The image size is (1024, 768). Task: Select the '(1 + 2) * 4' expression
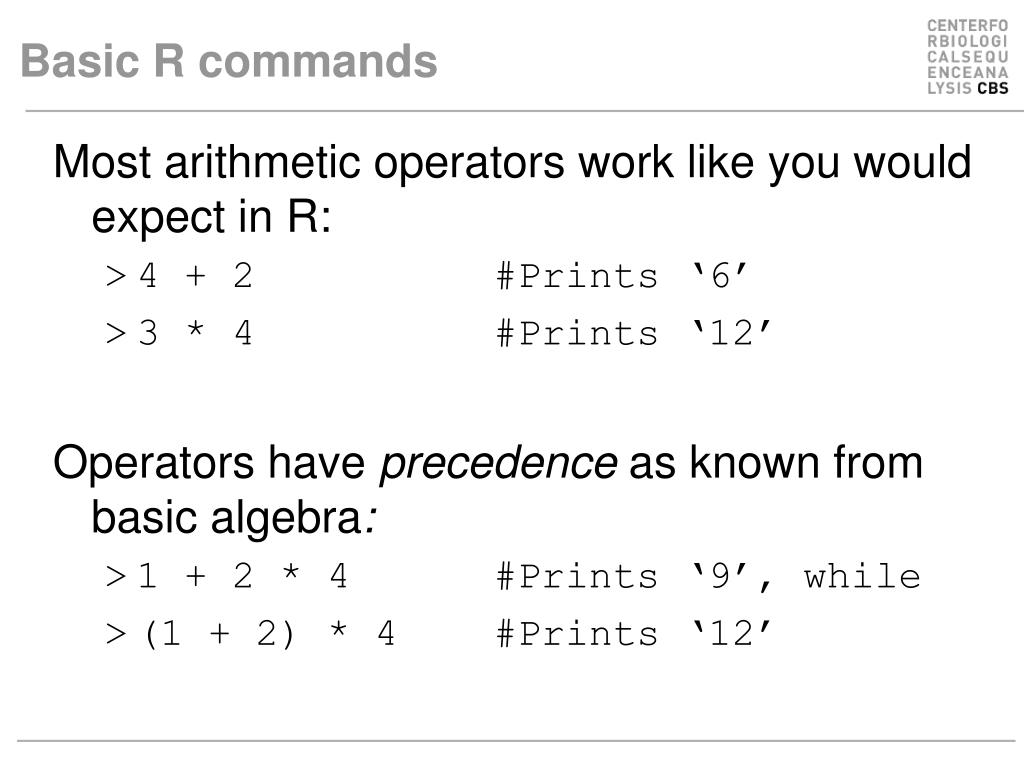[x=269, y=633]
